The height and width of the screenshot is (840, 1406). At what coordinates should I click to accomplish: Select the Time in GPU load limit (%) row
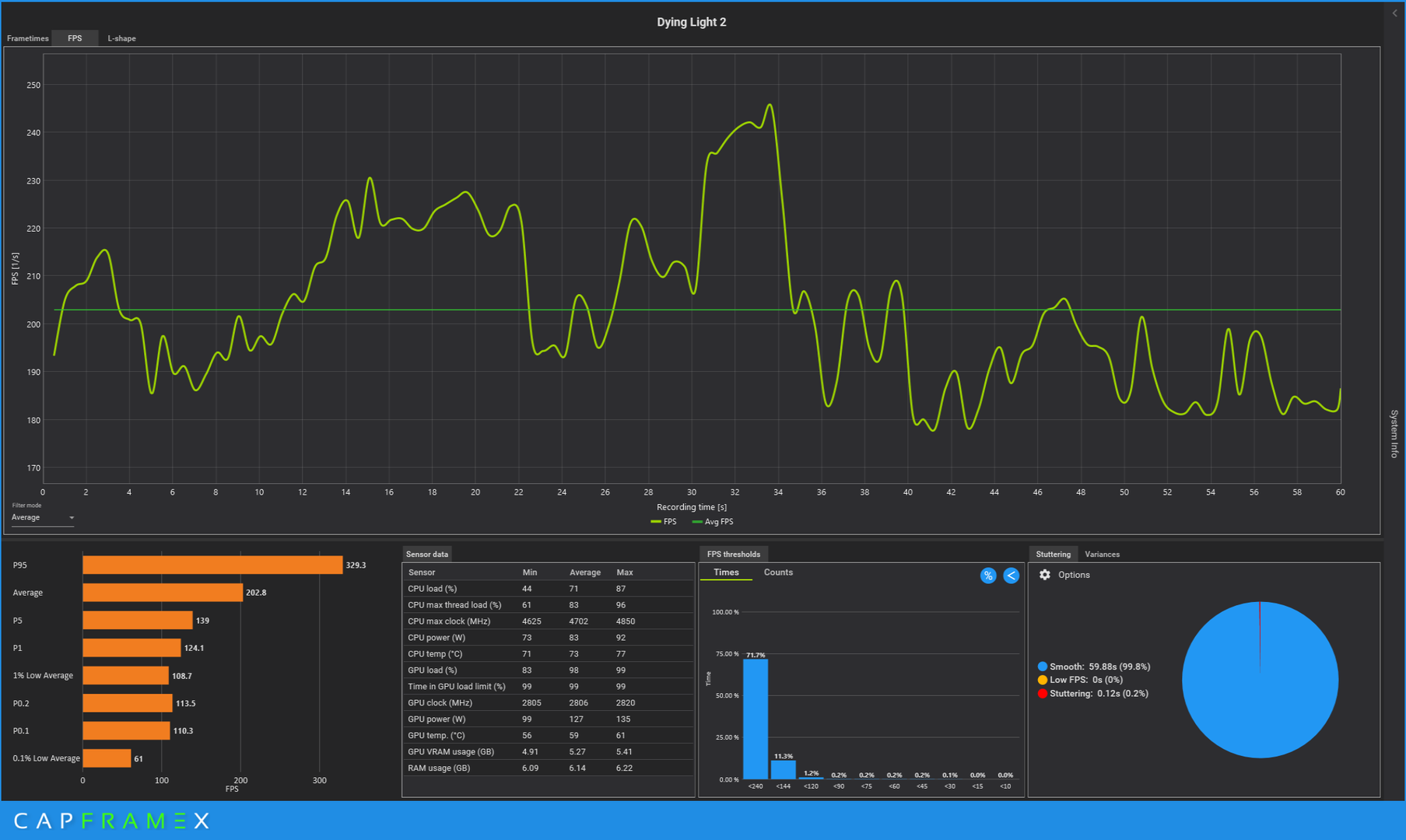tap(548, 687)
